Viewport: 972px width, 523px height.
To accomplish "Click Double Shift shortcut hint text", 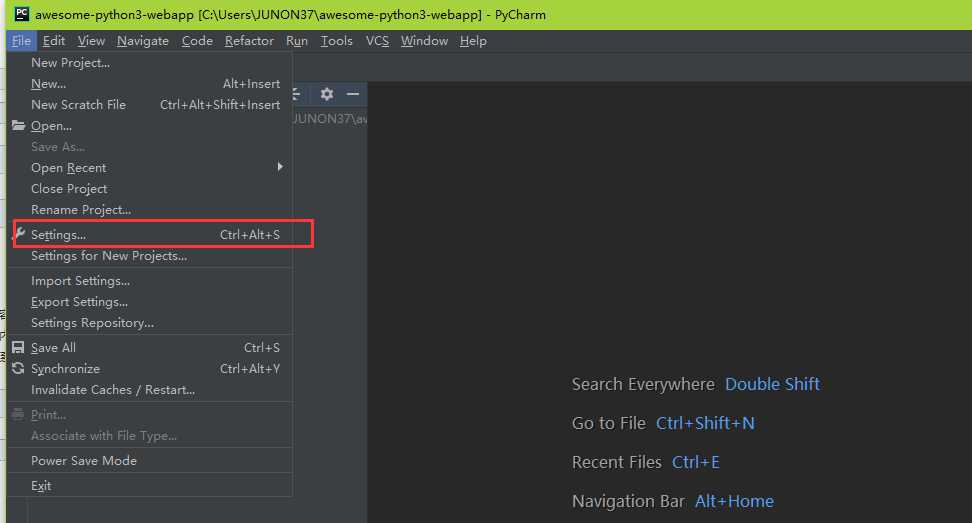I will pos(772,384).
